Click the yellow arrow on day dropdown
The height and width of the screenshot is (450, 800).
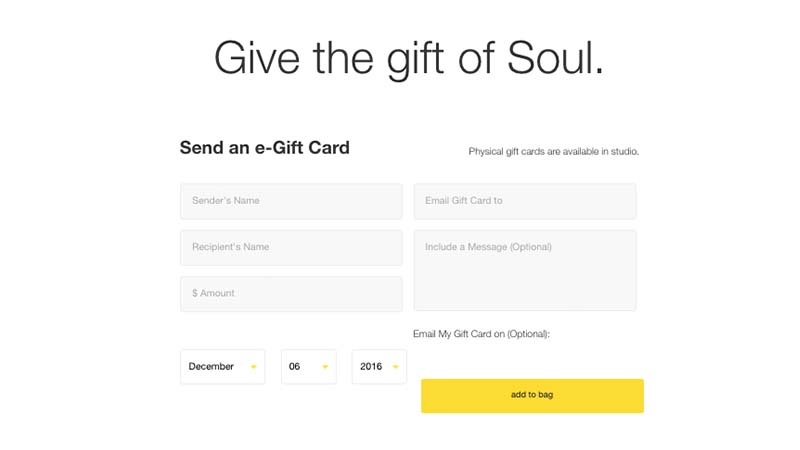(325, 367)
